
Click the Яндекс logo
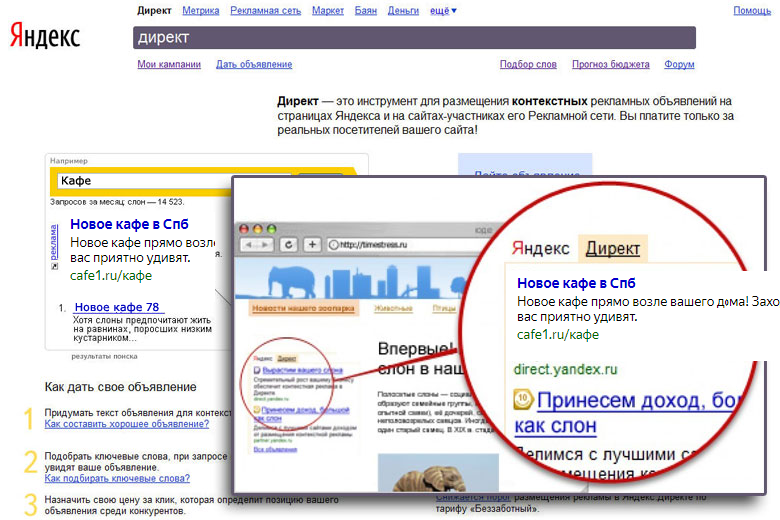(x=45, y=36)
